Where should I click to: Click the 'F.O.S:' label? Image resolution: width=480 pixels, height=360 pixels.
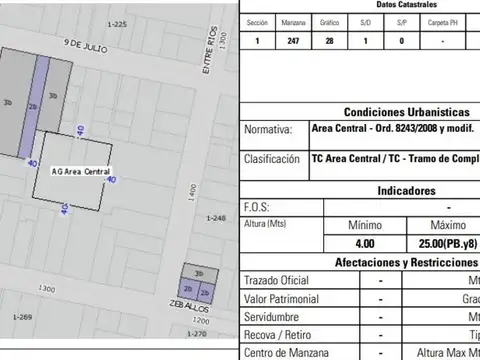tap(256, 207)
